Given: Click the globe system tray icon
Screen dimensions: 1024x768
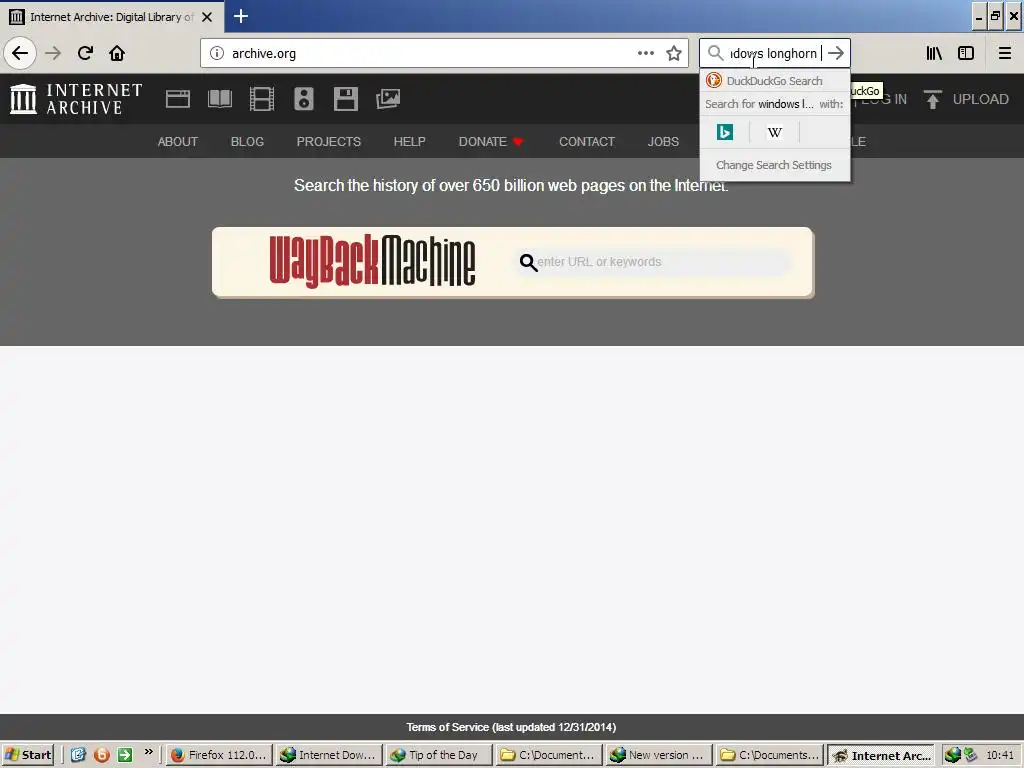Looking at the screenshot, I should pyautogui.click(x=952, y=755).
